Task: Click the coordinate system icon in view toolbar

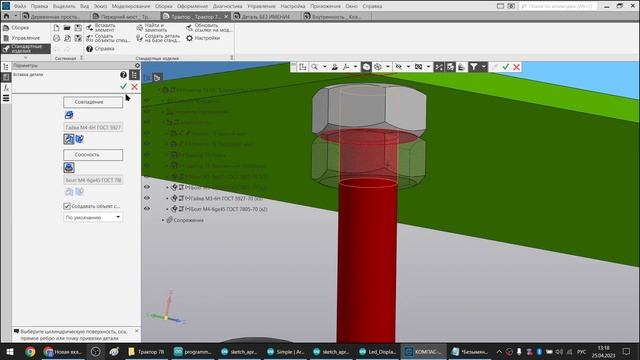Action: point(302,67)
